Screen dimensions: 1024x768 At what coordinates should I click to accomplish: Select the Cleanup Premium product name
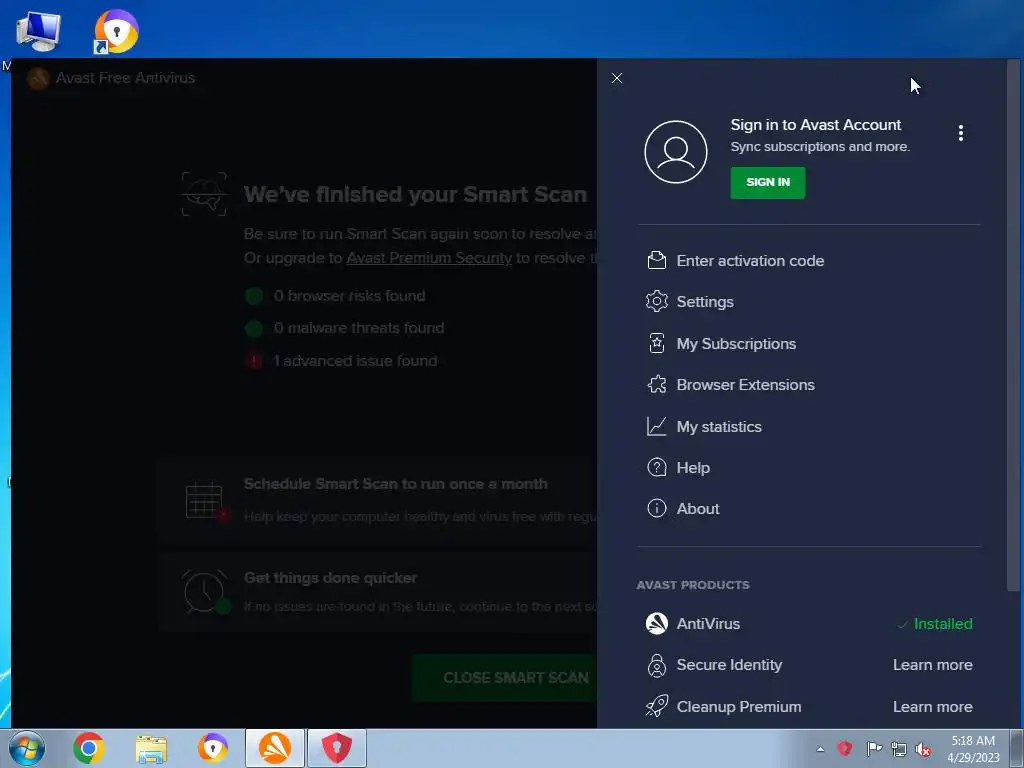[739, 707]
